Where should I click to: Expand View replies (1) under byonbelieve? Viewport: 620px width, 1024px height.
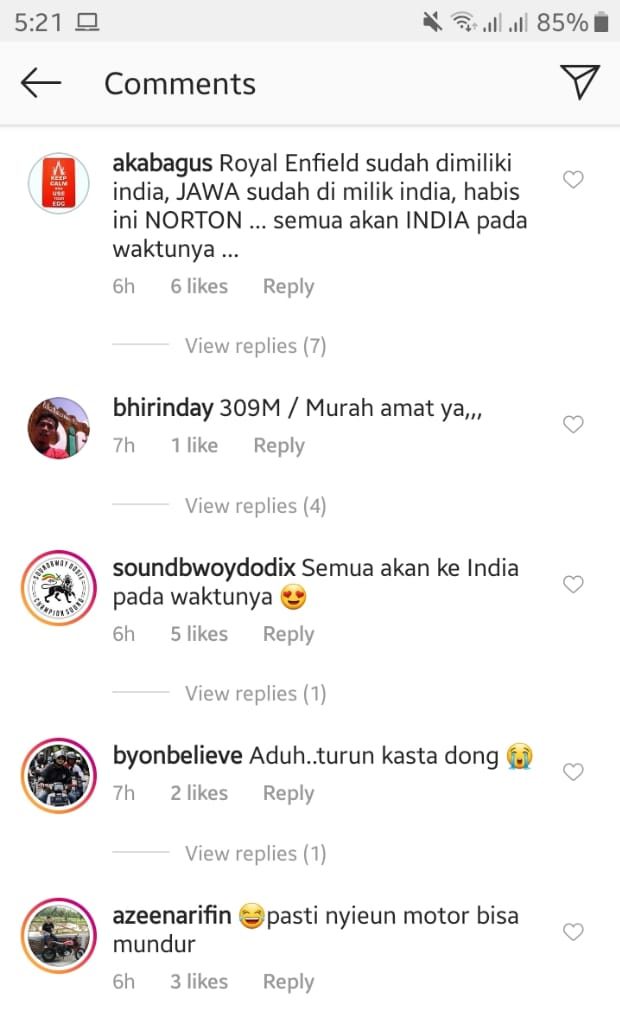[255, 854]
